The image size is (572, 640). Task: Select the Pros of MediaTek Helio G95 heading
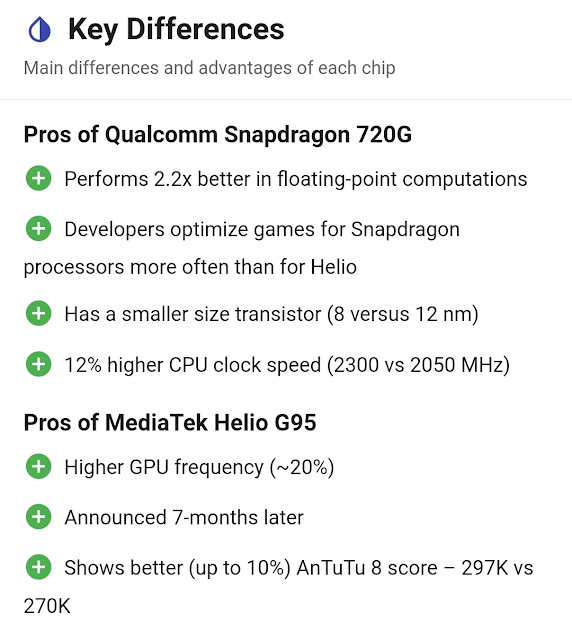tap(170, 422)
